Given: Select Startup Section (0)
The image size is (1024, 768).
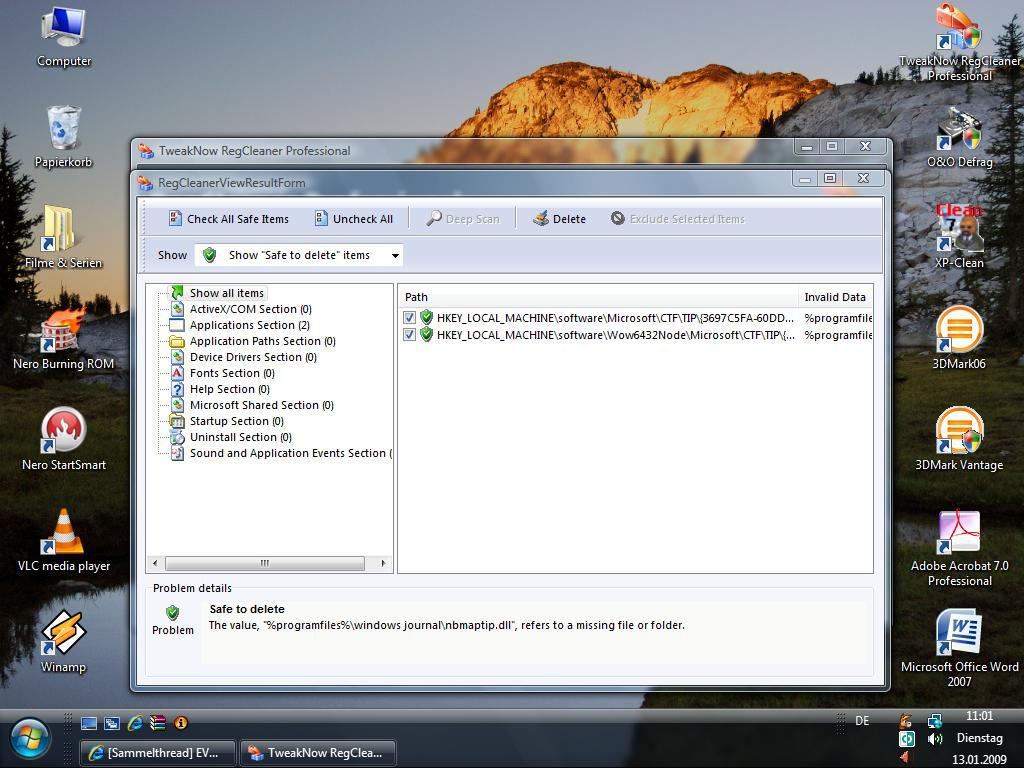Looking at the screenshot, I should (236, 421).
